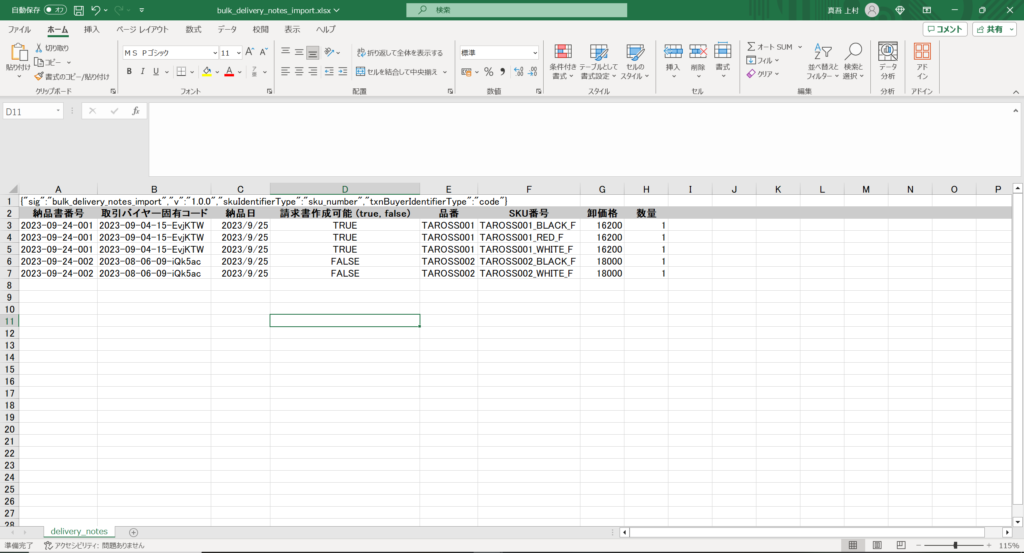Image resolution: width=1024 pixels, height=553 pixels.
Task: Open the AutoSum (オート SUM) dropdown arrow
Action: (799, 47)
